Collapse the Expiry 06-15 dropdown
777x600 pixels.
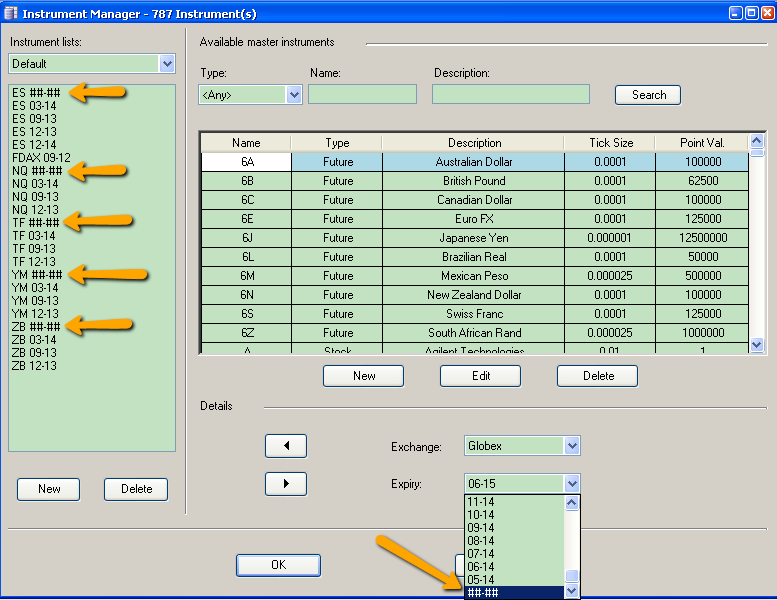click(572, 484)
